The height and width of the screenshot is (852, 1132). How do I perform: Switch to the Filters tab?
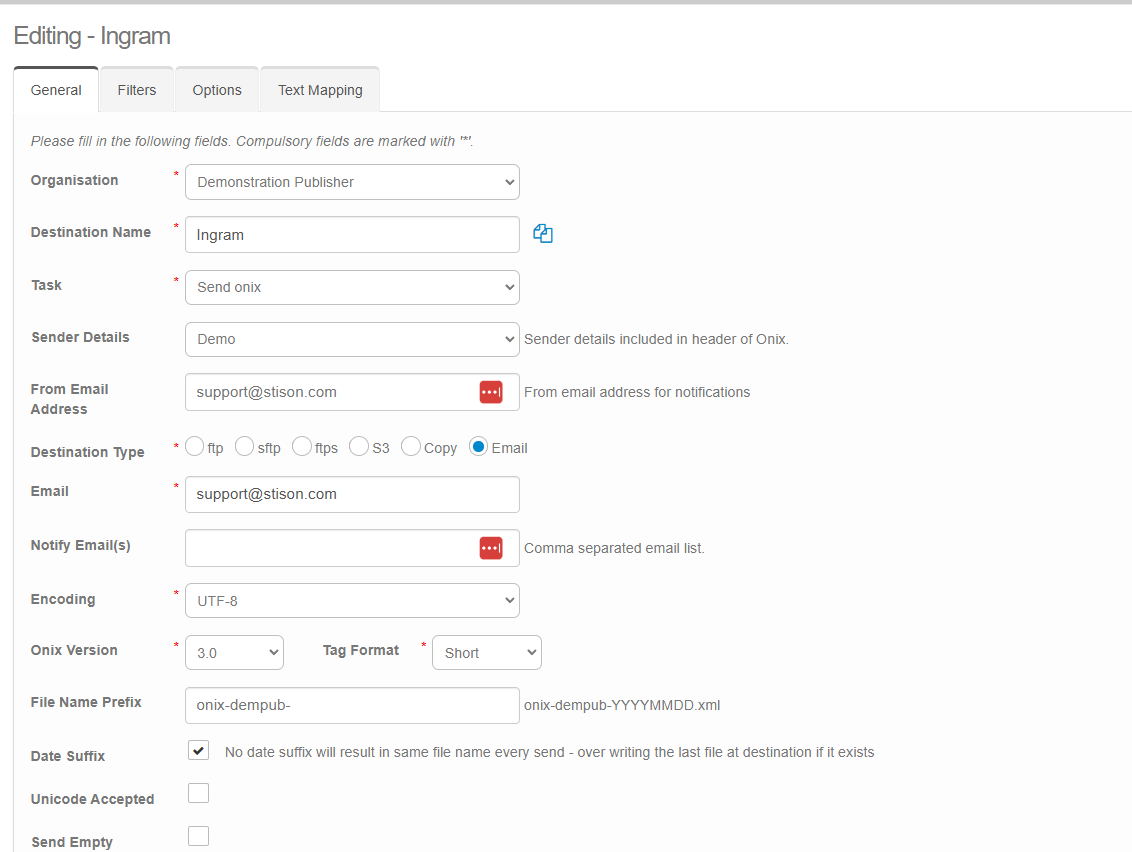coord(137,90)
